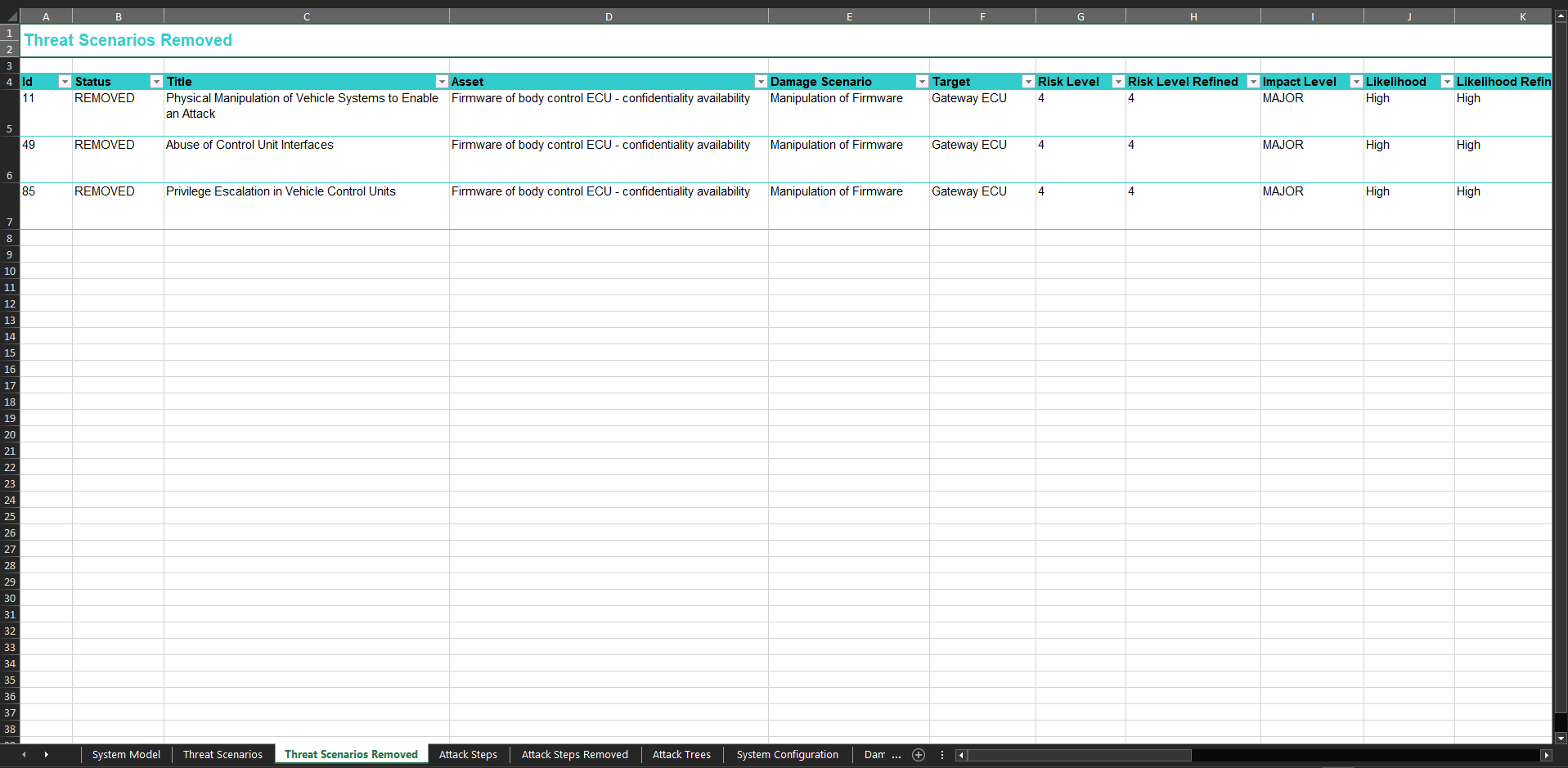Open the Risk Level filter dropdown
This screenshot has height=768, width=1568.
pos(1118,82)
